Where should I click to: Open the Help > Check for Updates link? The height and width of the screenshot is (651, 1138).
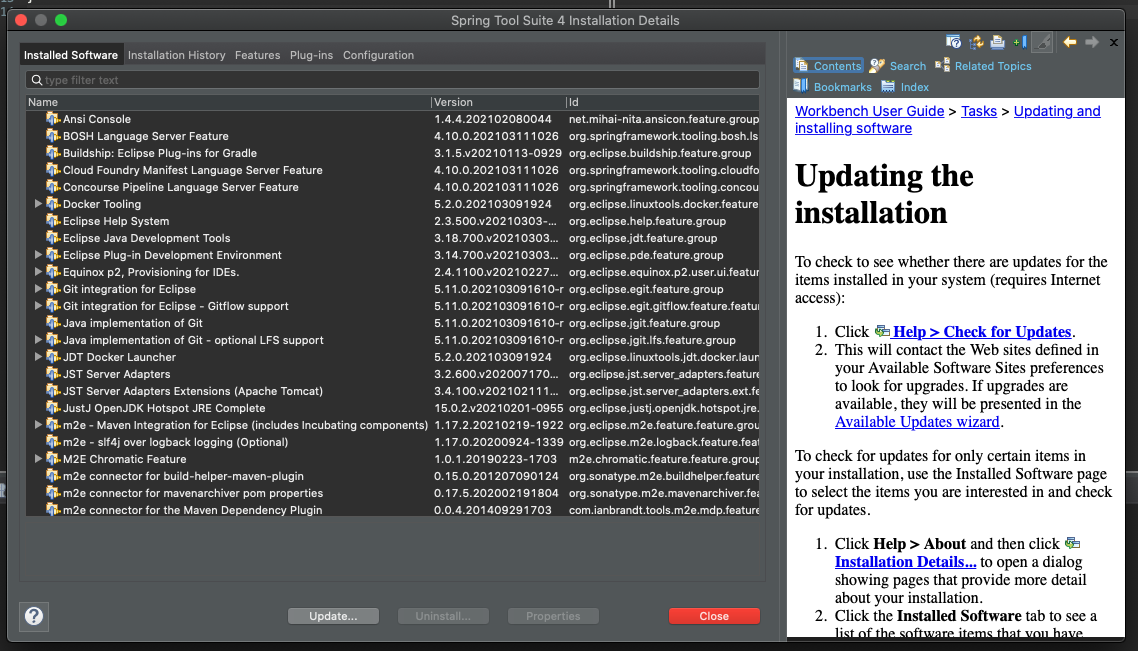(x=982, y=332)
